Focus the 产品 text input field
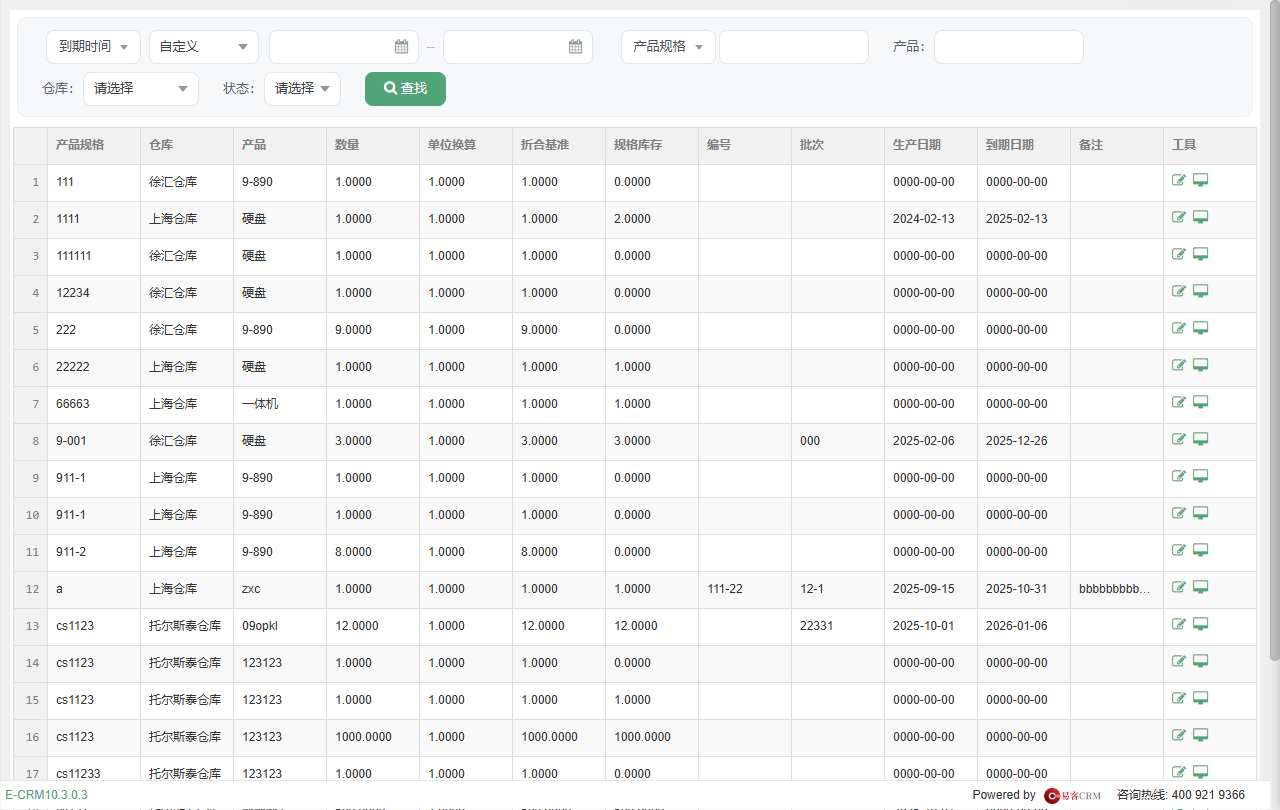The width and height of the screenshot is (1280, 810). [1009, 47]
